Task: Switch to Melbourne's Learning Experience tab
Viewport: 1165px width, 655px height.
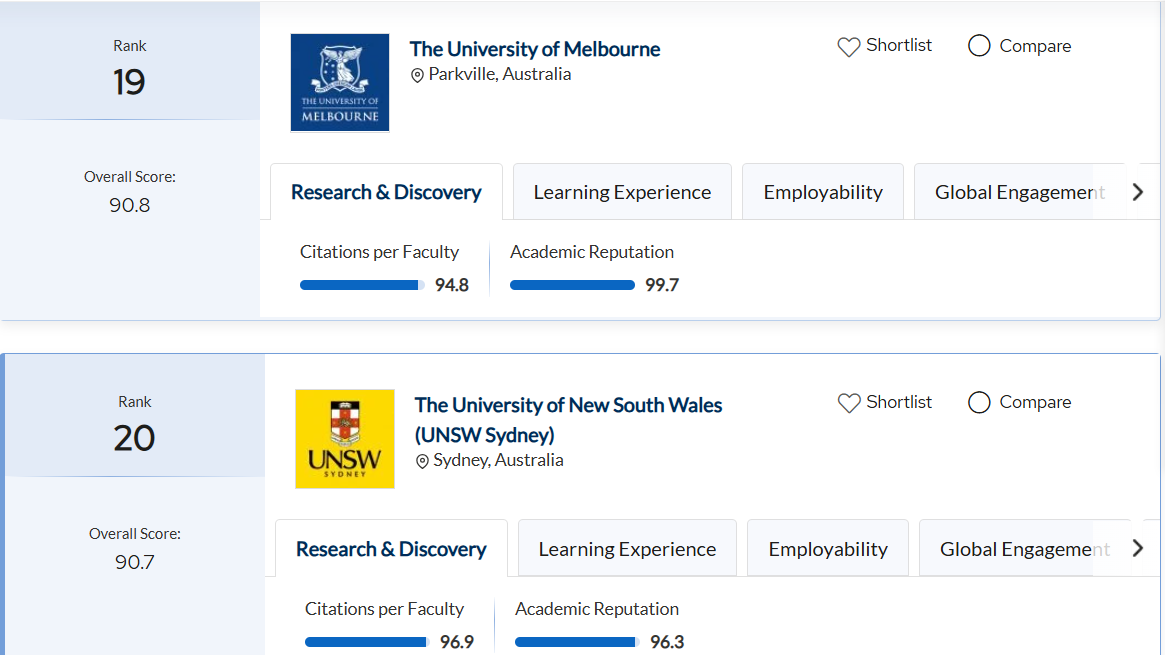Action: (623, 192)
